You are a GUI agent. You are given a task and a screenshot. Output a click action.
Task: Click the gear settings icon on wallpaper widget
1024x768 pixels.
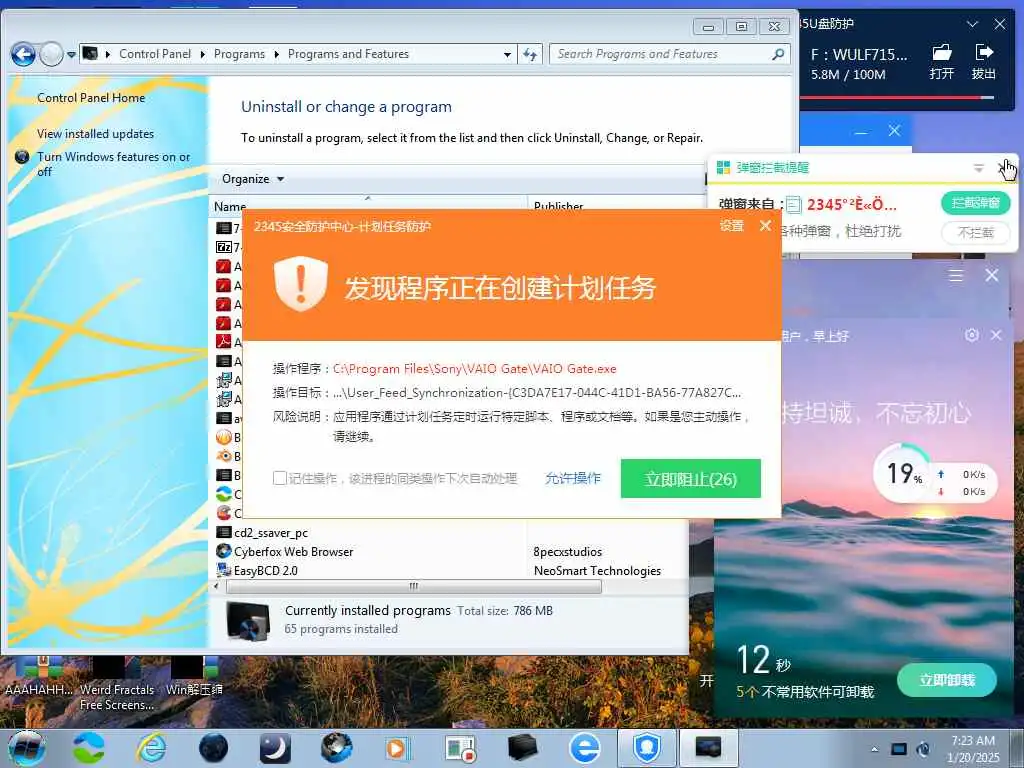[972, 335]
